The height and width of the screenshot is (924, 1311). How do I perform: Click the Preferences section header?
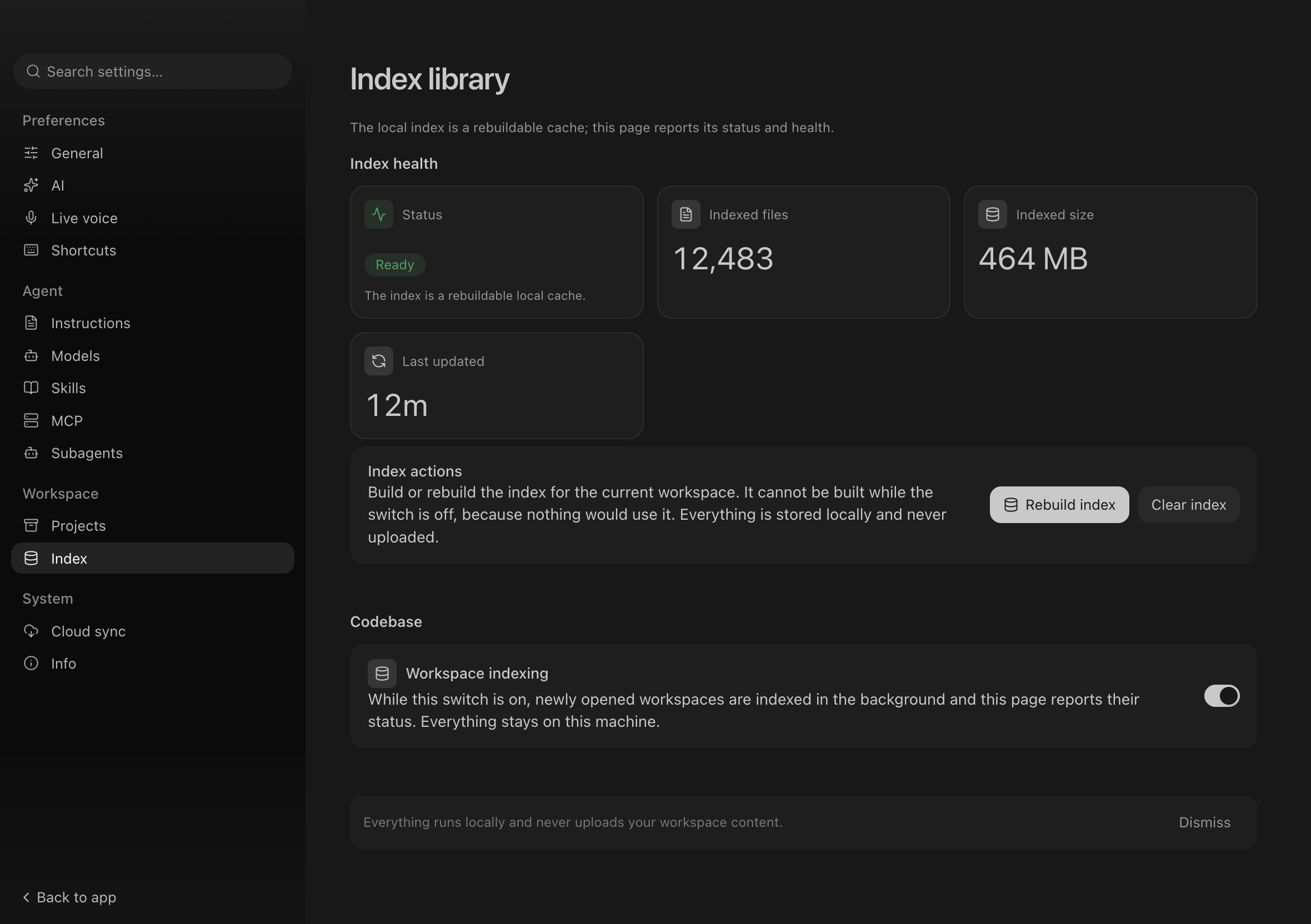point(63,120)
